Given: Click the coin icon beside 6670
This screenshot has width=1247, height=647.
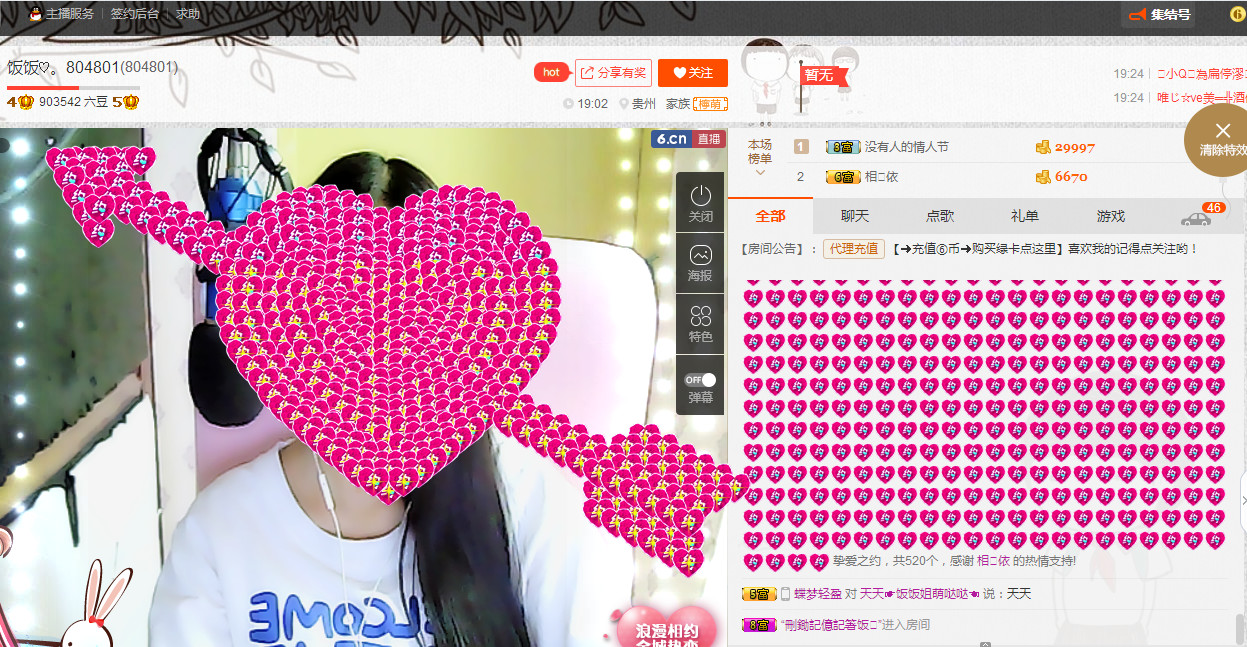Looking at the screenshot, I should pyautogui.click(x=1043, y=177).
